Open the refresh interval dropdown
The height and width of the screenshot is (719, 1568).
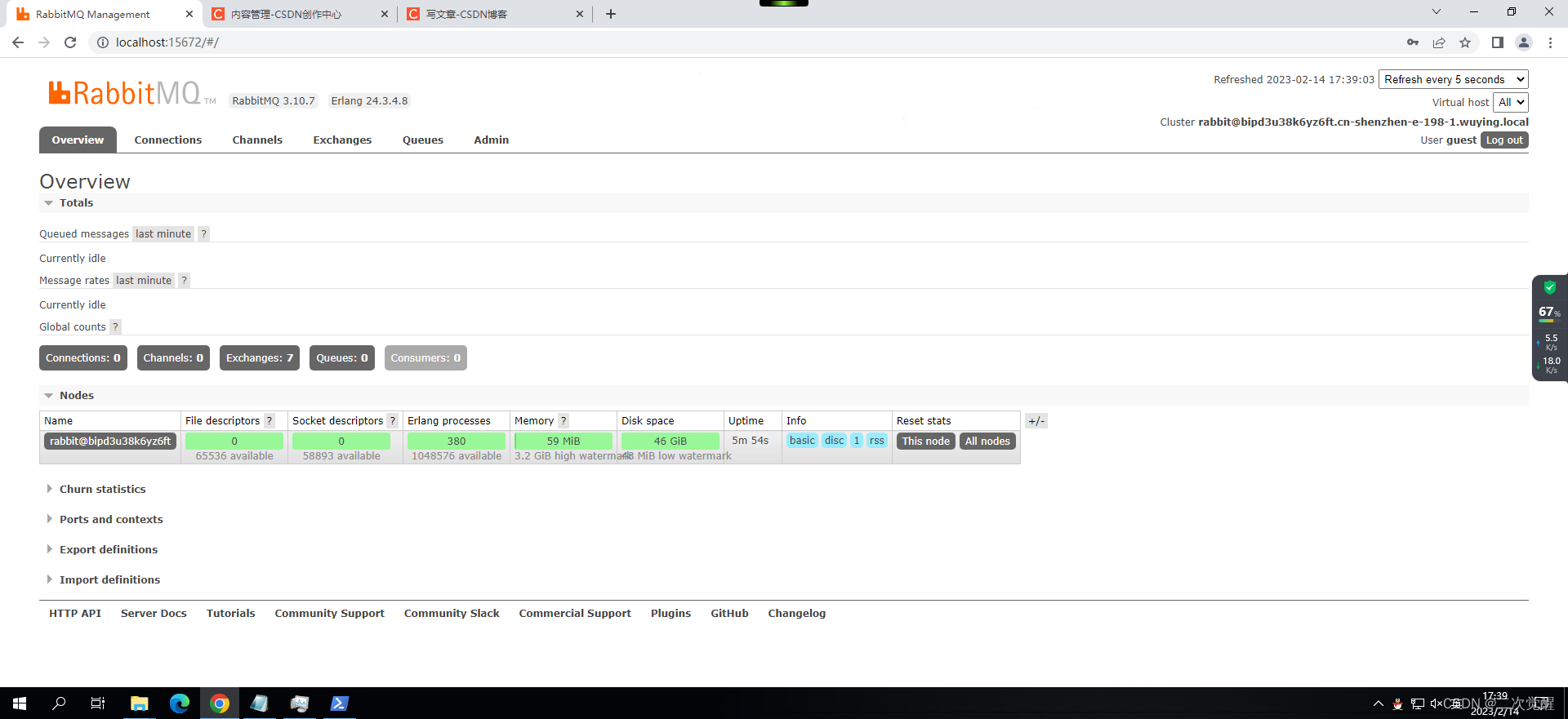tap(1454, 79)
